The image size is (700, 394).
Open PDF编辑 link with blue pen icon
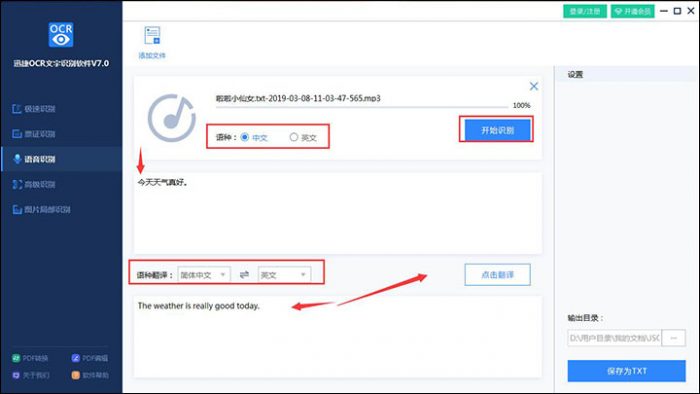click(90, 358)
